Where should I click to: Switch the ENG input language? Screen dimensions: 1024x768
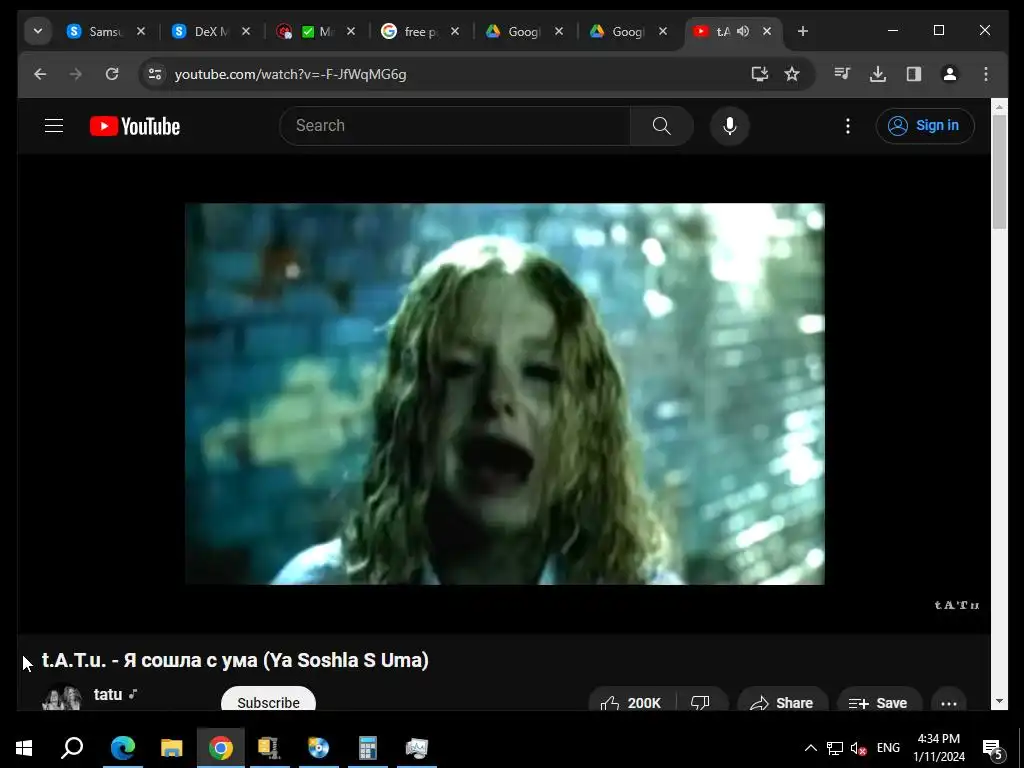click(x=888, y=748)
